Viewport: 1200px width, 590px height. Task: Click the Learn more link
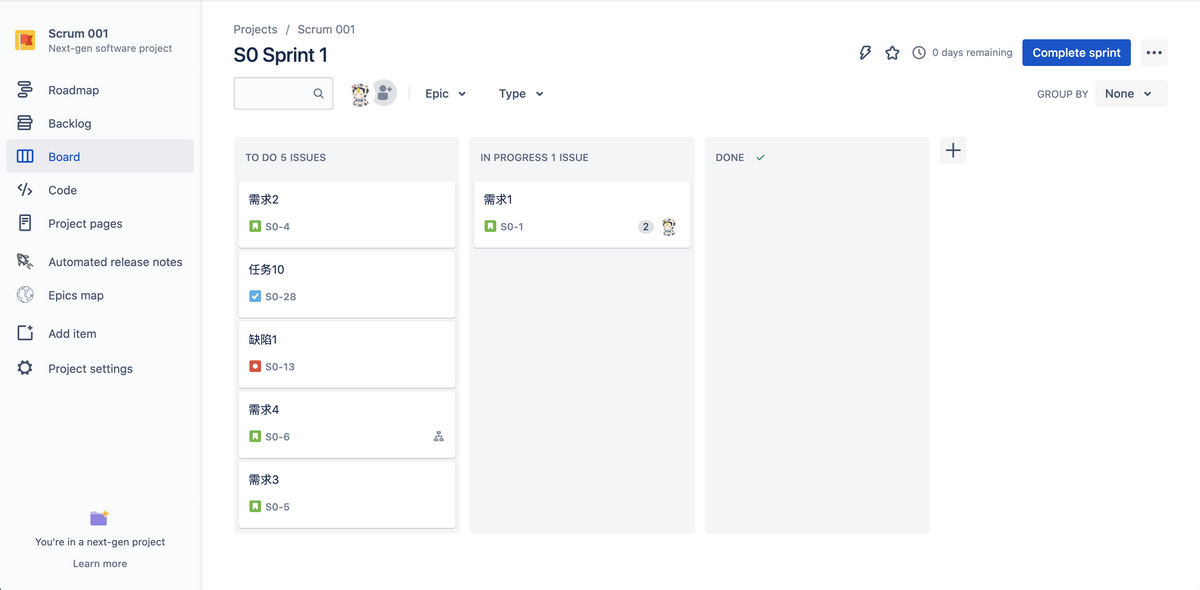(x=100, y=564)
